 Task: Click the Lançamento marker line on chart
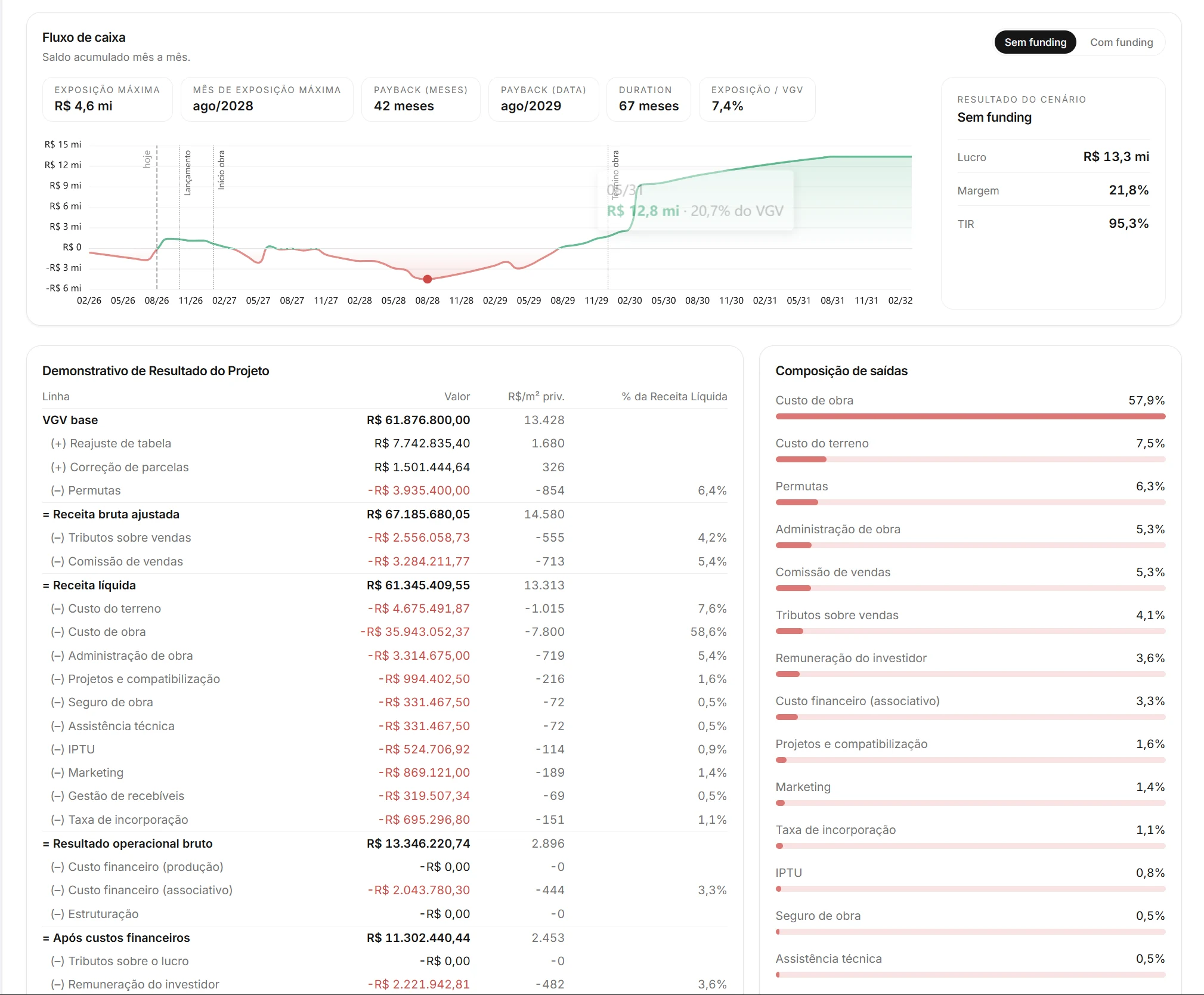(179, 217)
